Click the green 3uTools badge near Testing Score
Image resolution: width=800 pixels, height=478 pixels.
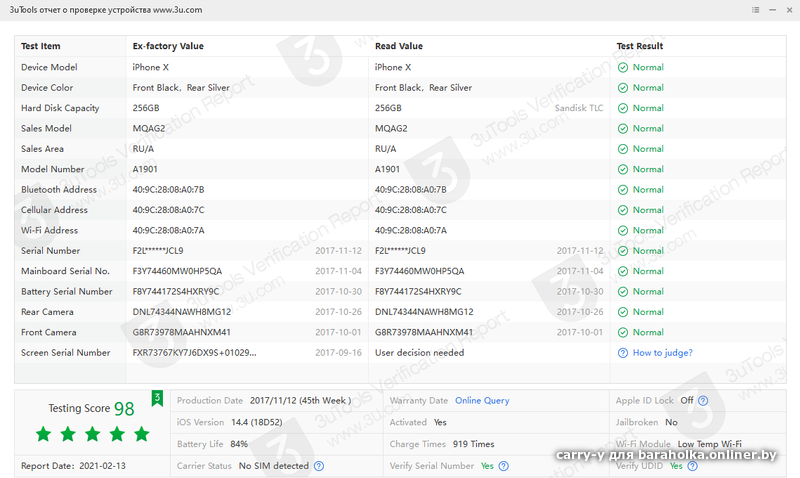point(157,398)
